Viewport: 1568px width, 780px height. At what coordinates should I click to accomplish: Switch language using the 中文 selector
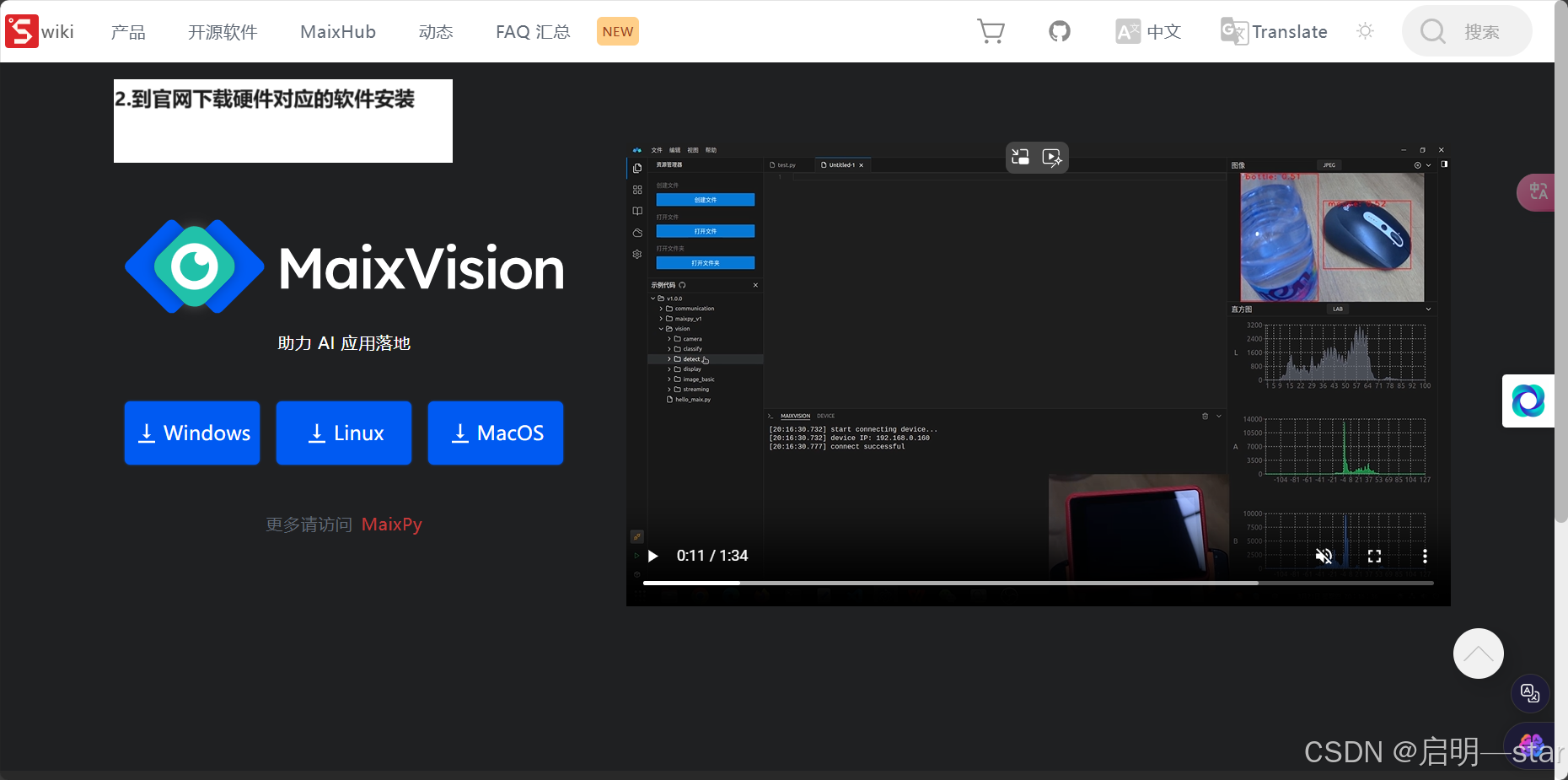(x=1148, y=31)
